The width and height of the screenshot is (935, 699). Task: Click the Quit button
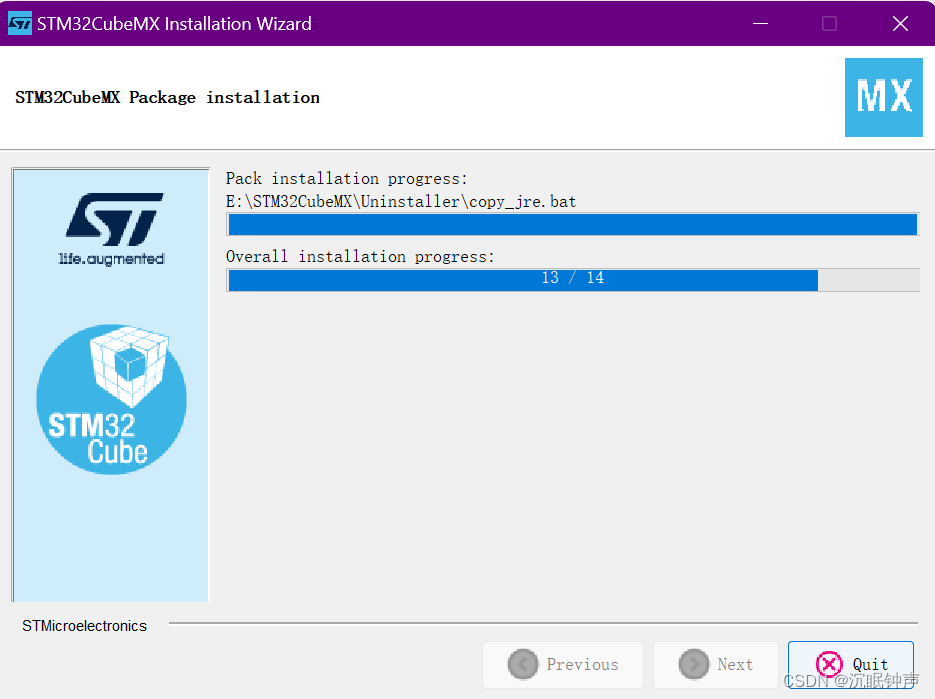[x=850, y=664]
